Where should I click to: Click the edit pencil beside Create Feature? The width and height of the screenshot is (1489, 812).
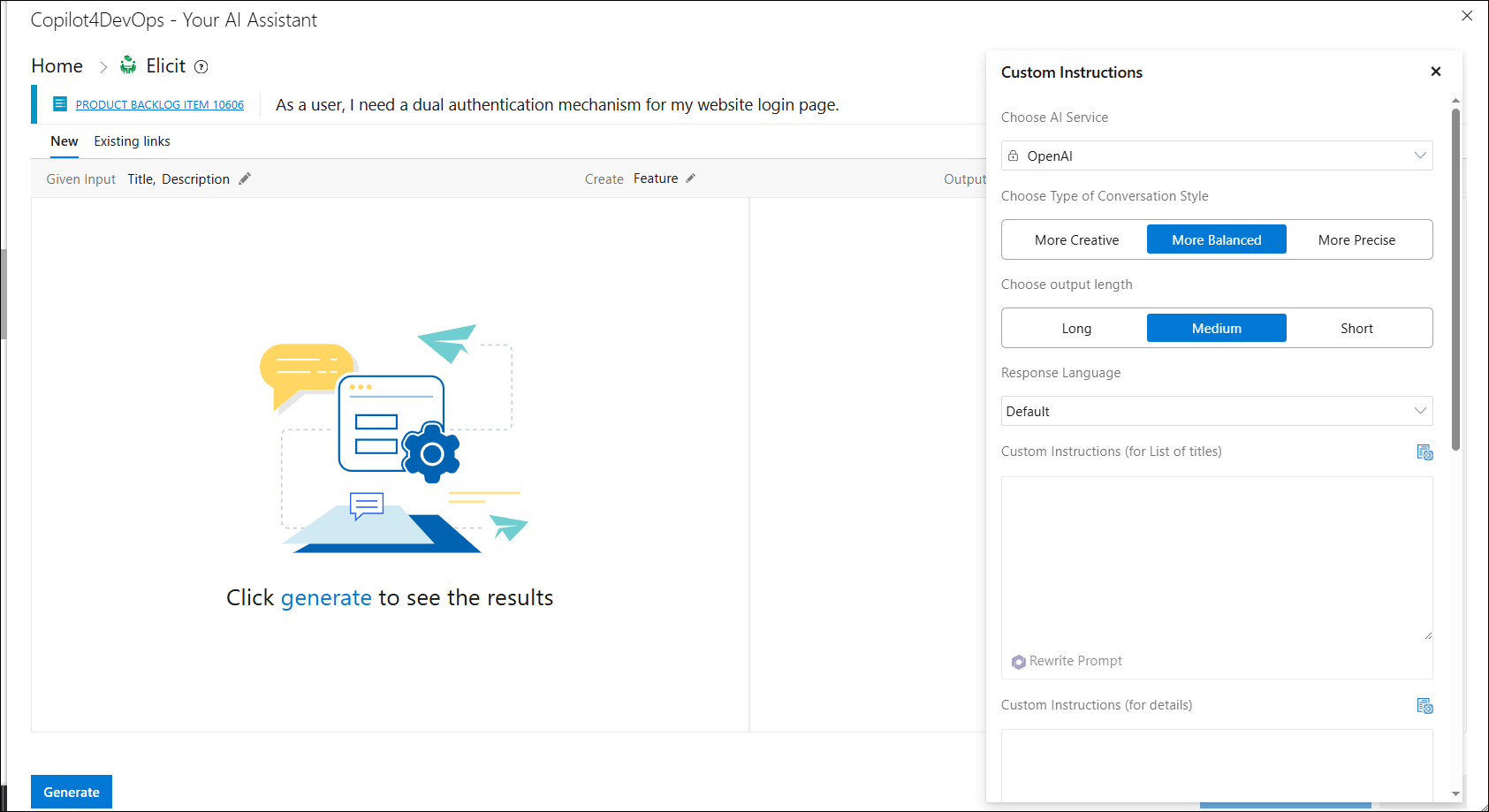[690, 178]
